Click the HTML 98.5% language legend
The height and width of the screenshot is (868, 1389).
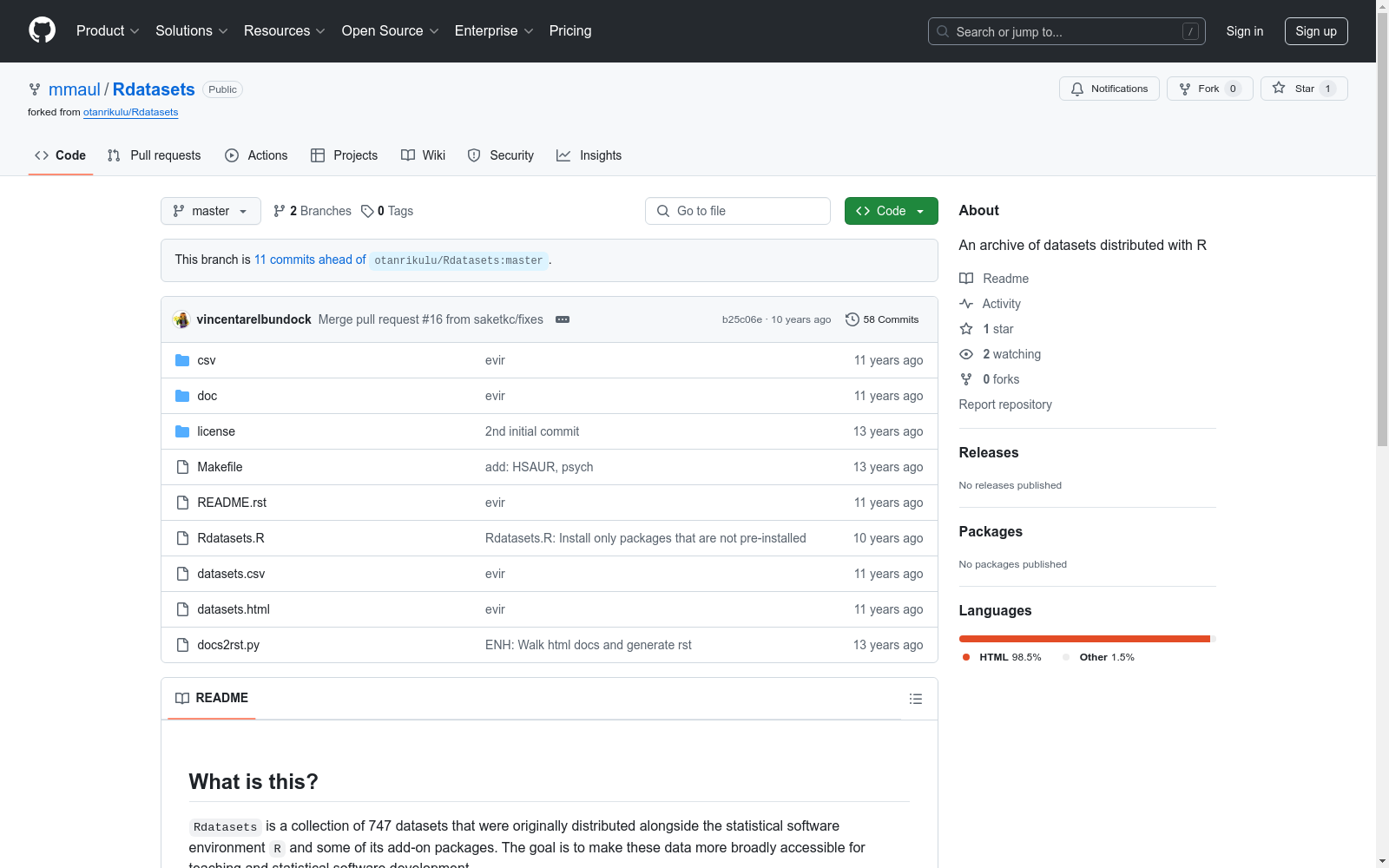click(1002, 657)
